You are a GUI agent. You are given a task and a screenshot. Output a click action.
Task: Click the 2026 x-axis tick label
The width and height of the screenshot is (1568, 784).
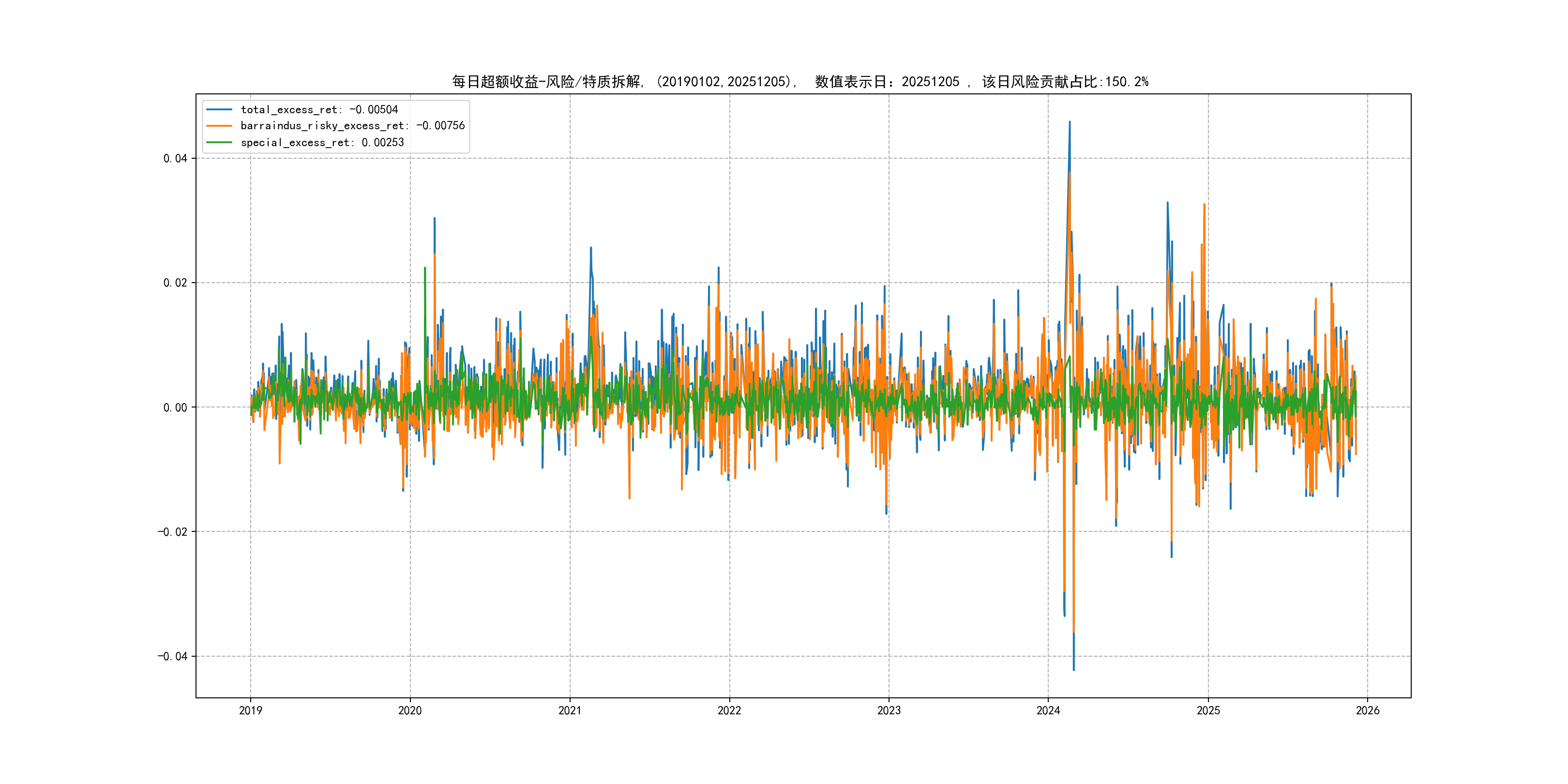pyautogui.click(x=1368, y=710)
